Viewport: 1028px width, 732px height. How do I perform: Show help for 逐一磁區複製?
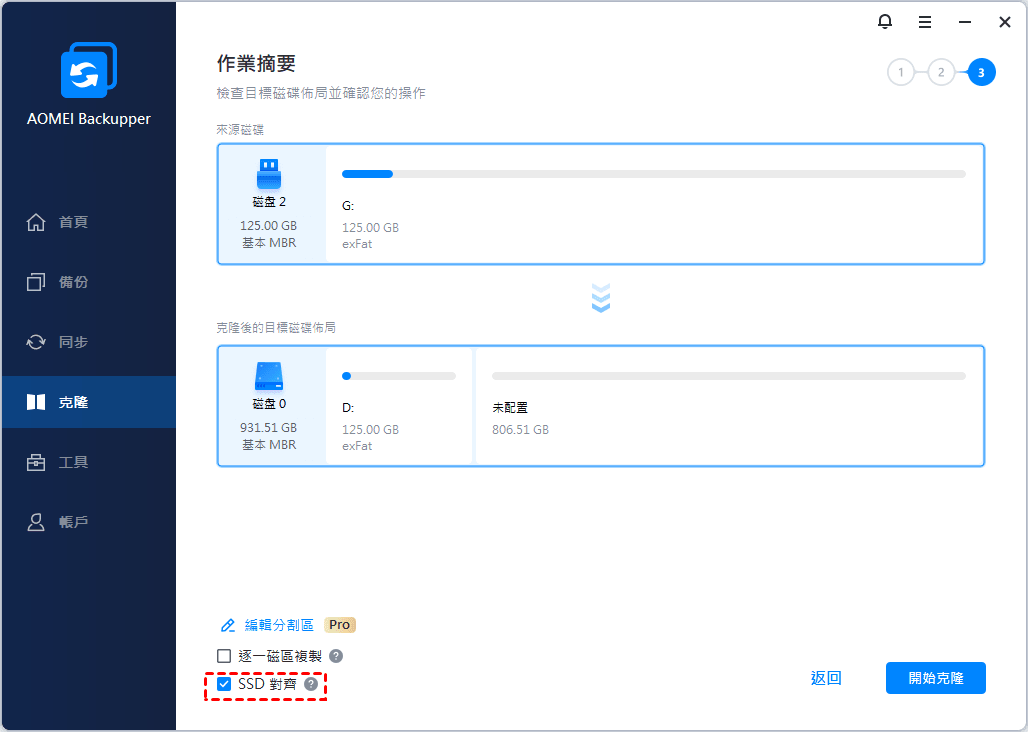coord(336,656)
